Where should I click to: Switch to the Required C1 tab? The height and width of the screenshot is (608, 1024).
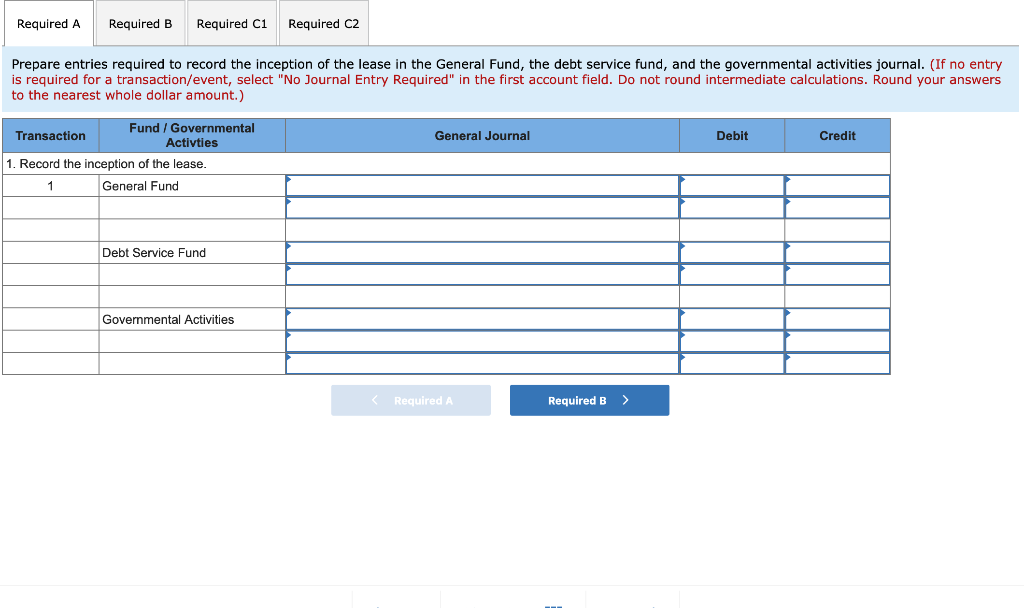(232, 23)
